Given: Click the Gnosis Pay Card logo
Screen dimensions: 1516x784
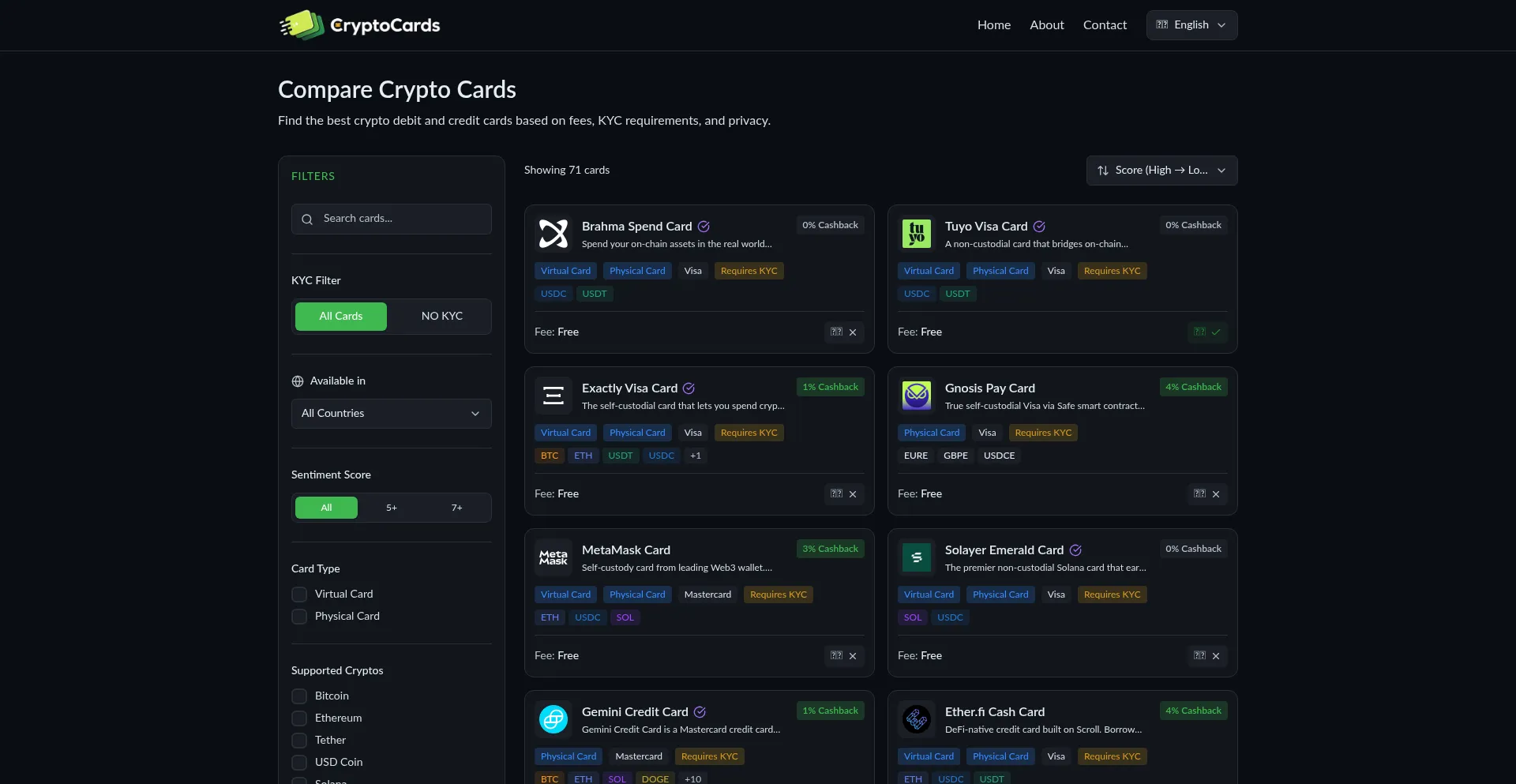Looking at the screenshot, I should click(x=917, y=396).
